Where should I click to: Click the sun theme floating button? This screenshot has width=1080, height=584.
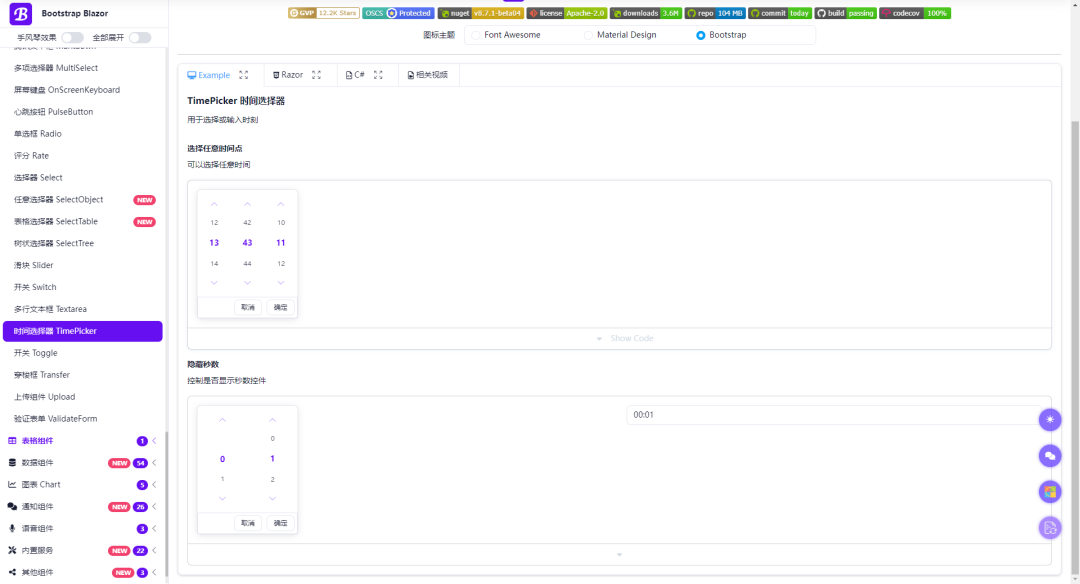(x=1050, y=420)
